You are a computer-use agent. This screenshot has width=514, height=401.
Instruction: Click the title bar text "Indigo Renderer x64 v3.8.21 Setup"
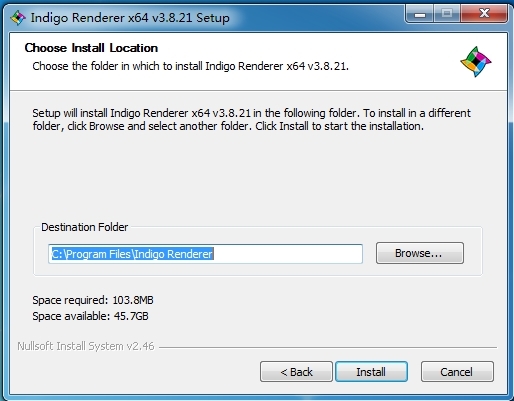130,18
